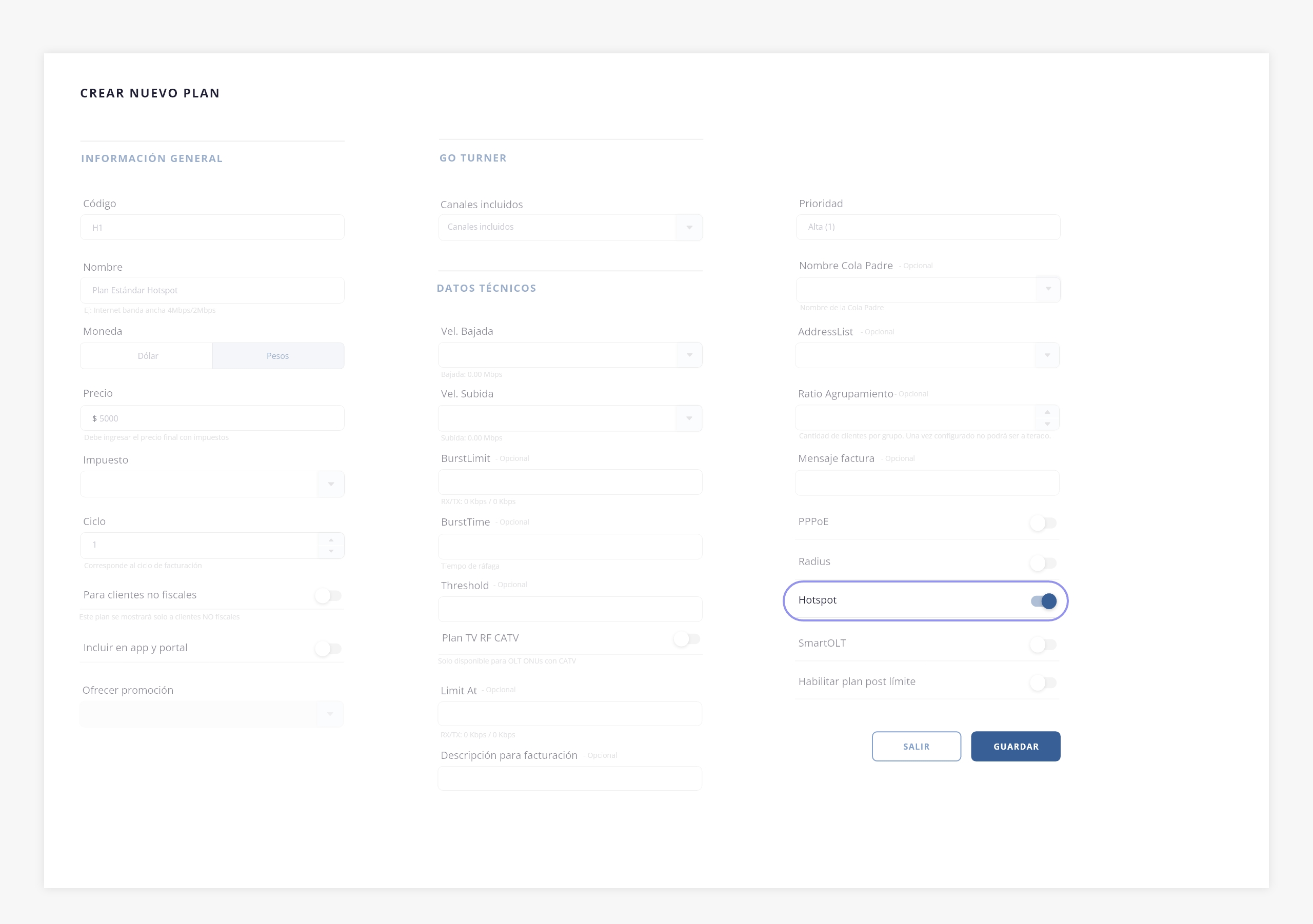Viewport: 1313px width, 924px height.
Task: Enable the PPPoE toggle
Action: click(x=1043, y=523)
